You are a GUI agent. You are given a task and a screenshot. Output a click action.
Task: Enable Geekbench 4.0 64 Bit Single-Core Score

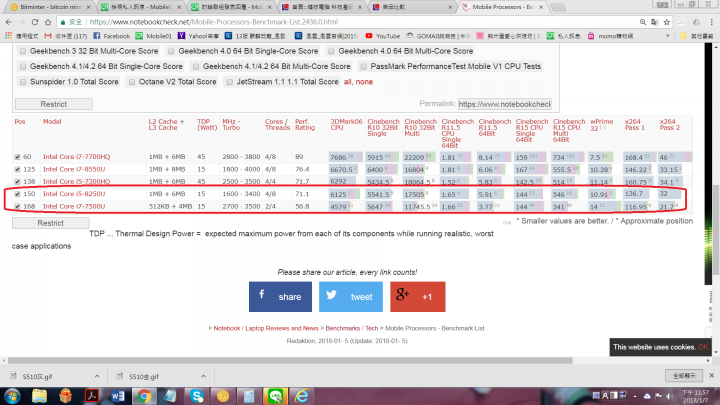tap(171, 51)
